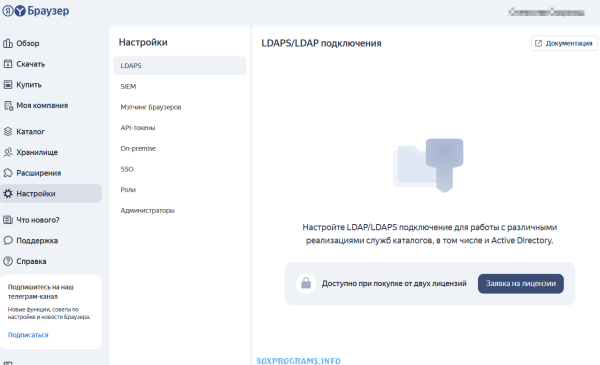
Task: Select the Купить purchase icon
Action: 8,85
